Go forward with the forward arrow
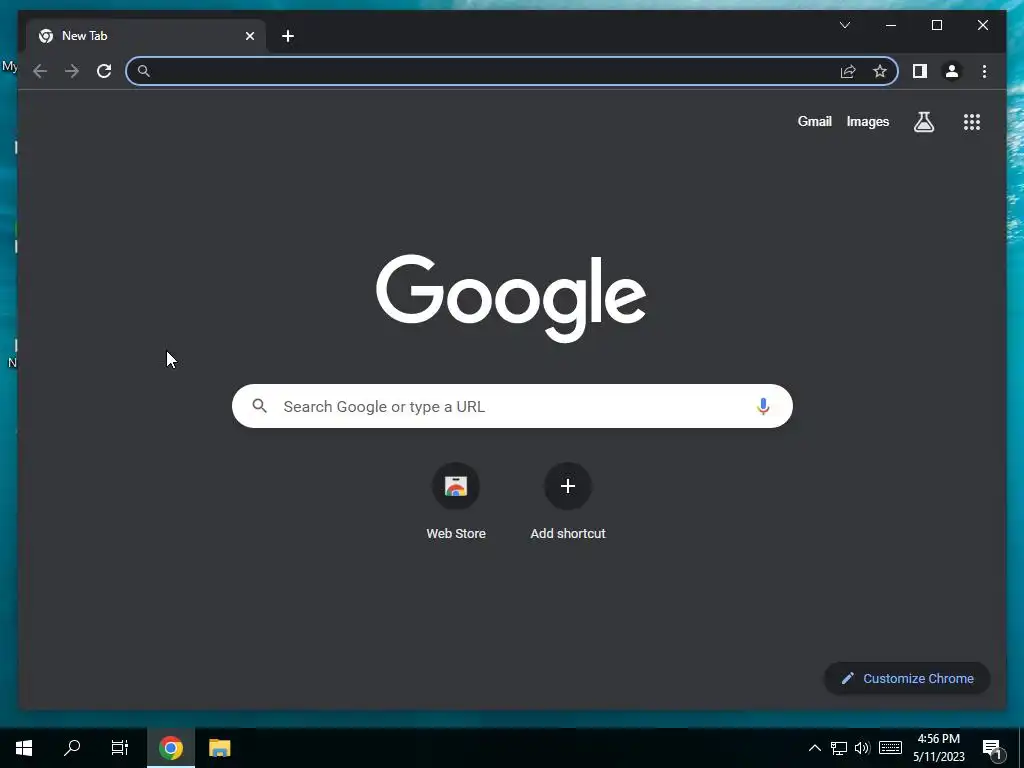The height and width of the screenshot is (768, 1024). pyautogui.click(x=72, y=71)
